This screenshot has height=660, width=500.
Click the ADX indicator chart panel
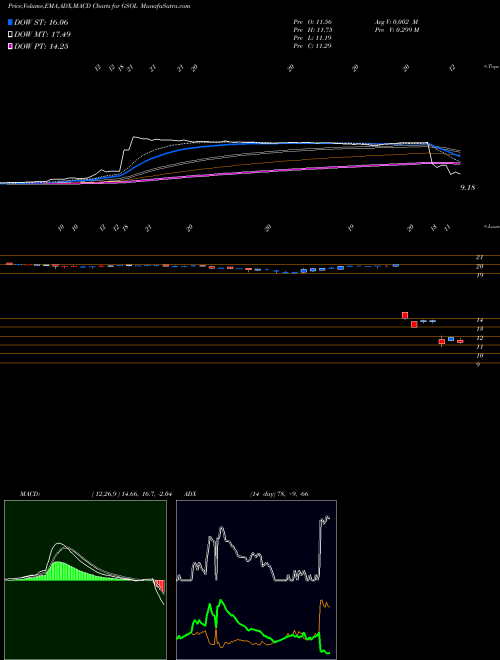(x=256, y=580)
